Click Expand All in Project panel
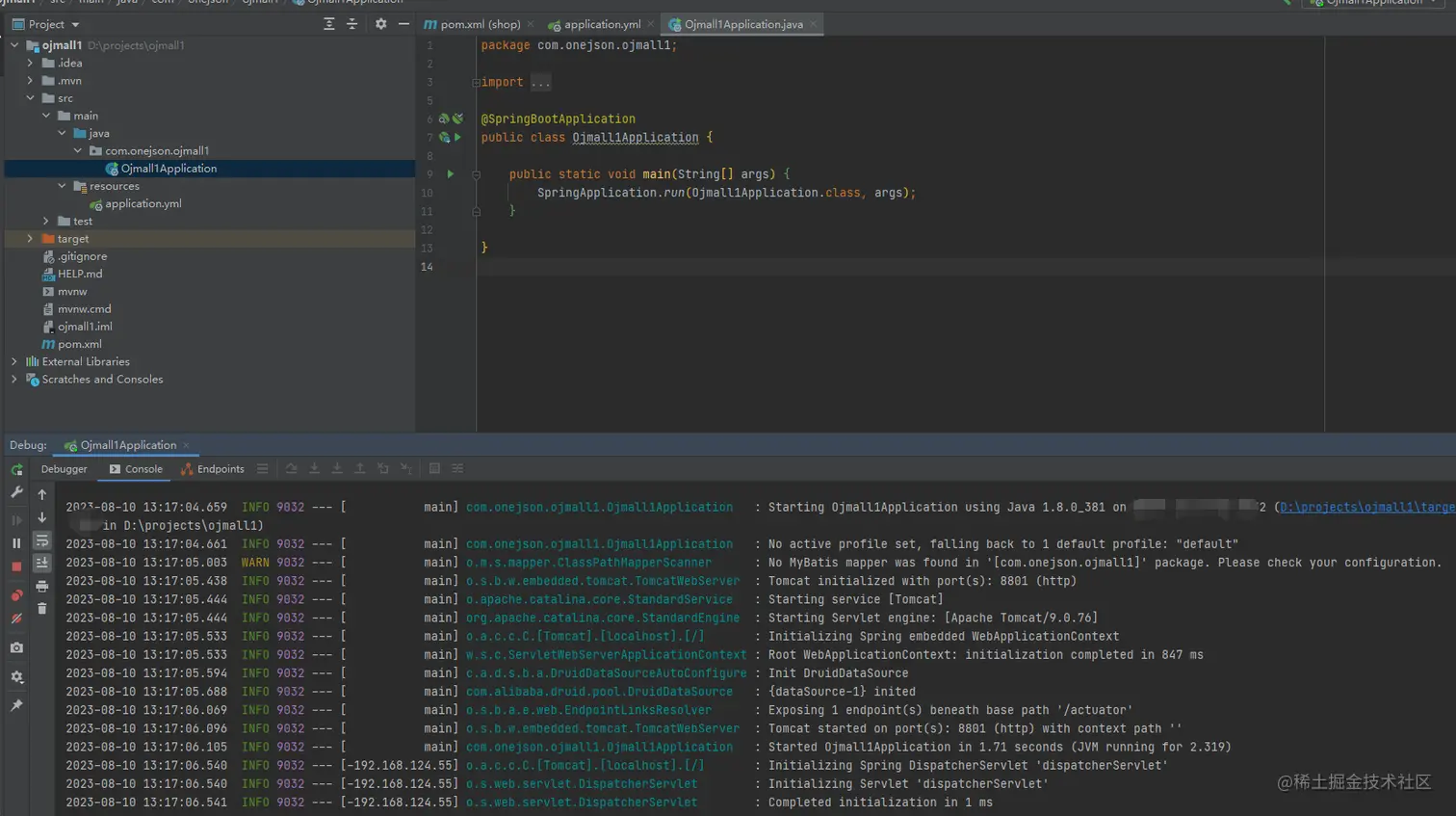 pos(329,24)
